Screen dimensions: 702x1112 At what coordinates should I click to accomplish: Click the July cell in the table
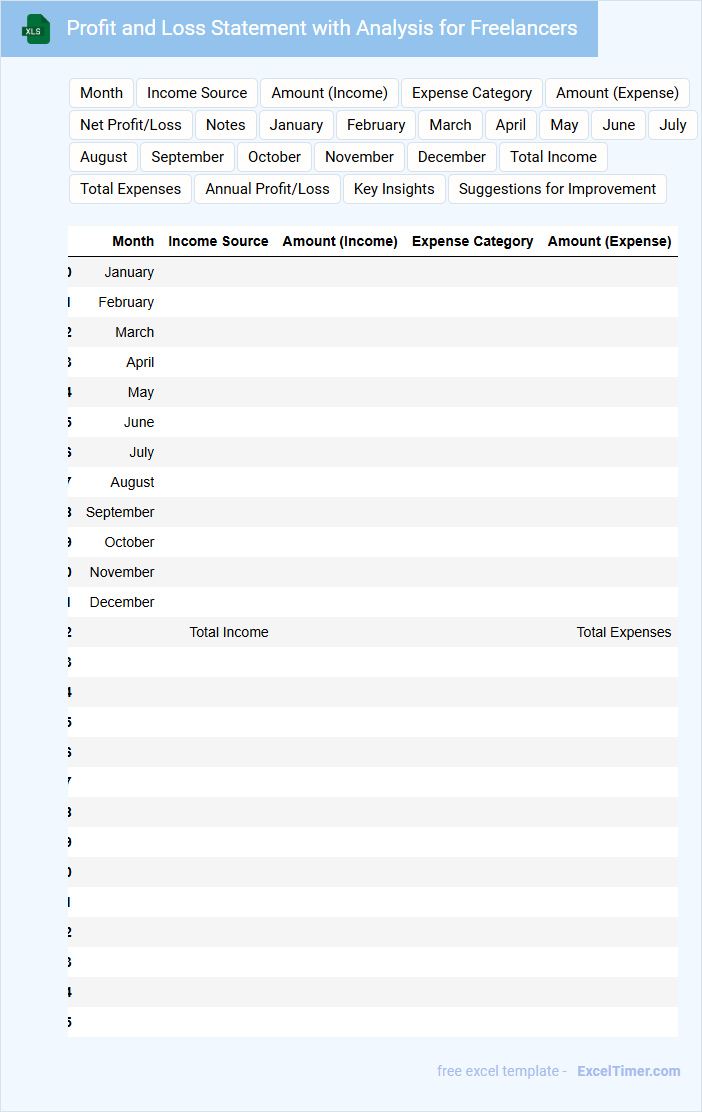point(141,452)
